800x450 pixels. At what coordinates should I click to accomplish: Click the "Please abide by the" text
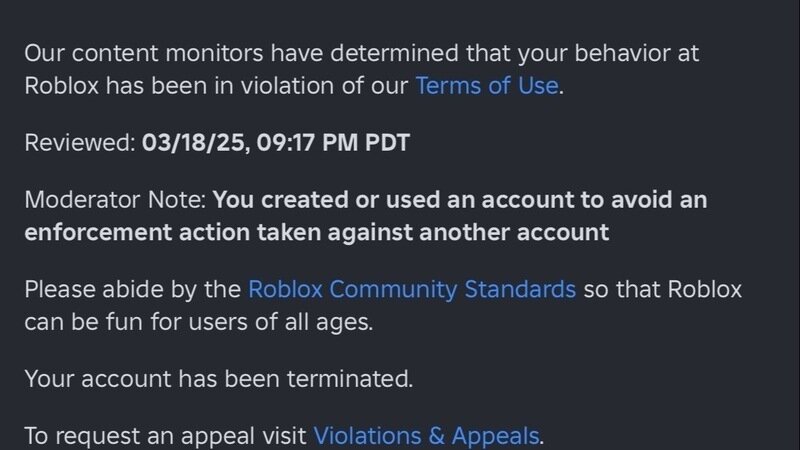pos(133,290)
